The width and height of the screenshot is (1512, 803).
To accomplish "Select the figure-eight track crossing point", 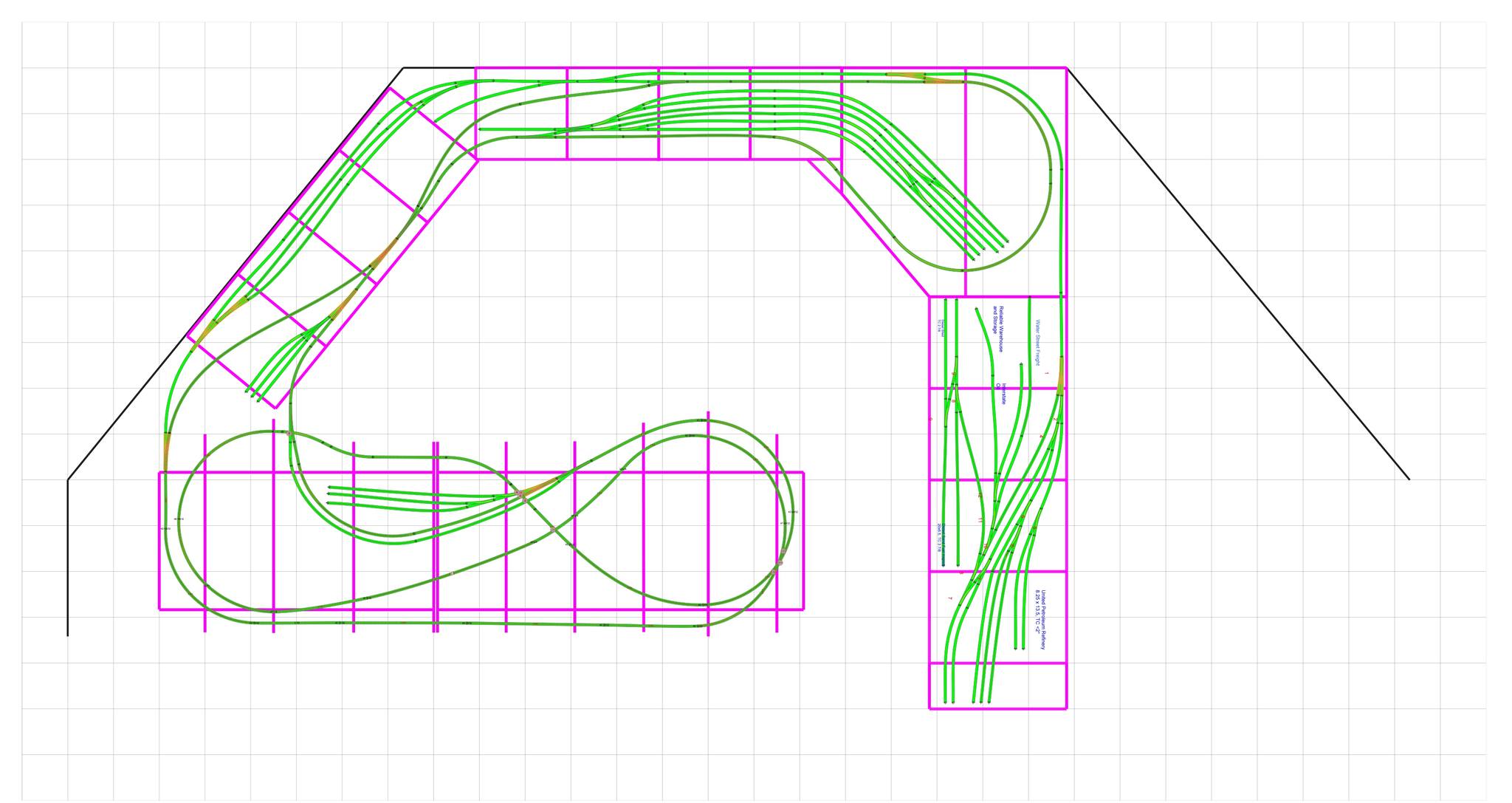I will 552,530.
